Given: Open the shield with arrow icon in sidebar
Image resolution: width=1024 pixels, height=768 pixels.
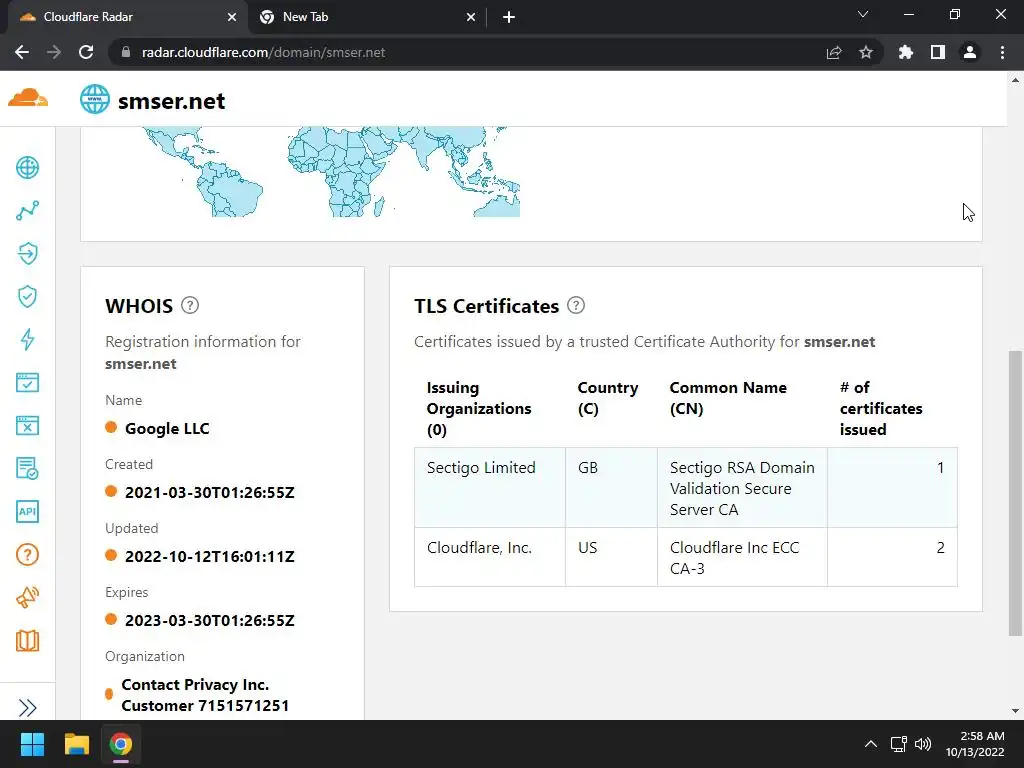Looking at the screenshot, I should click(x=27, y=253).
